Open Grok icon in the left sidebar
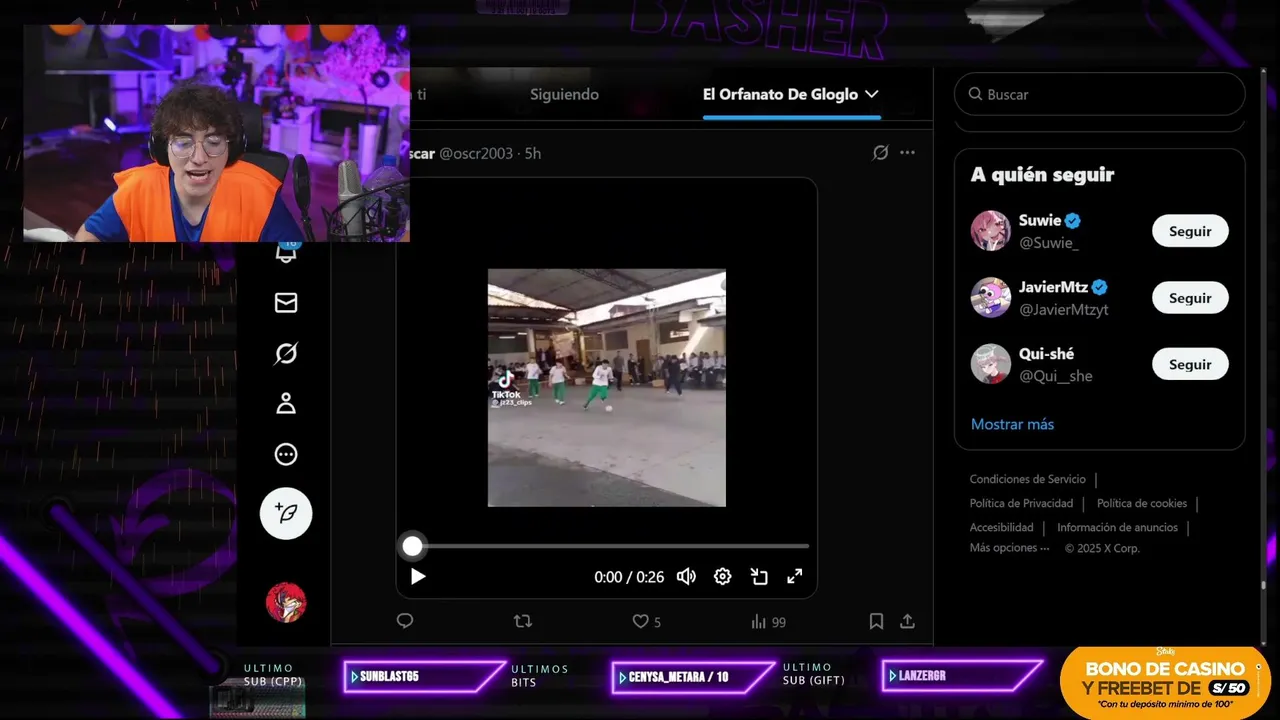The height and width of the screenshot is (720, 1280). tap(286, 353)
